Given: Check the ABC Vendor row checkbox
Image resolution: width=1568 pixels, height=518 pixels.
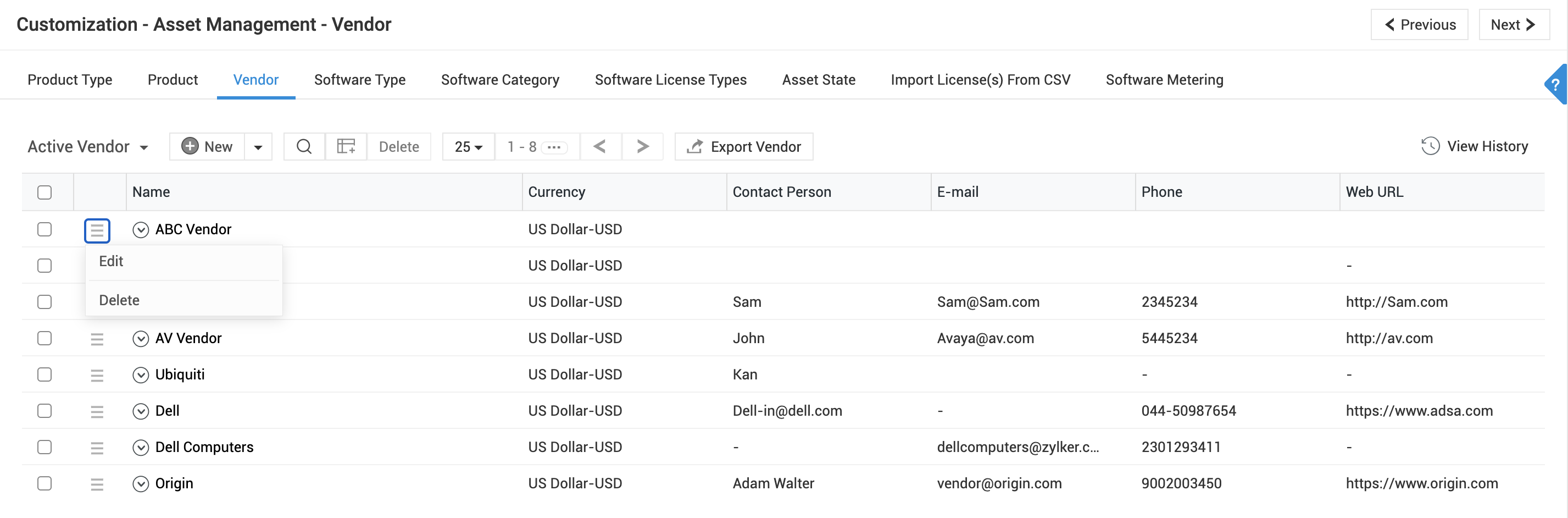Looking at the screenshot, I should 45,230.
